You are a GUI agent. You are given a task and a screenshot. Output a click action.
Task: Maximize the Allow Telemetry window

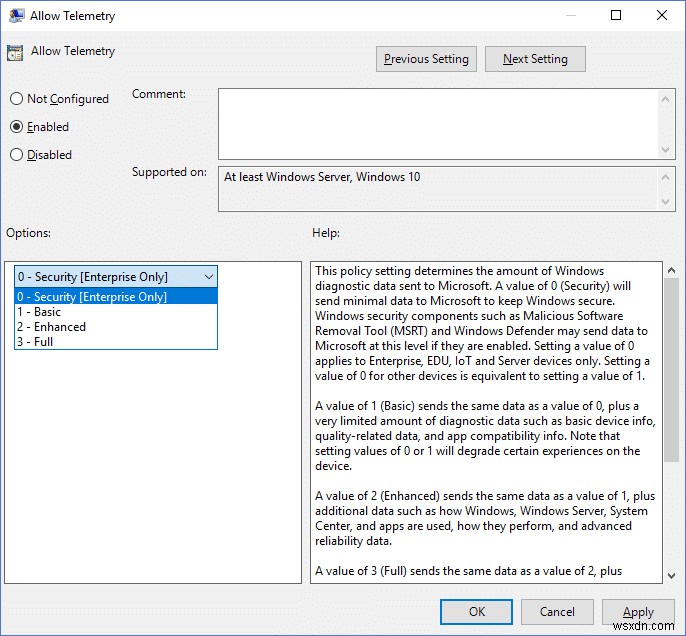pos(616,15)
